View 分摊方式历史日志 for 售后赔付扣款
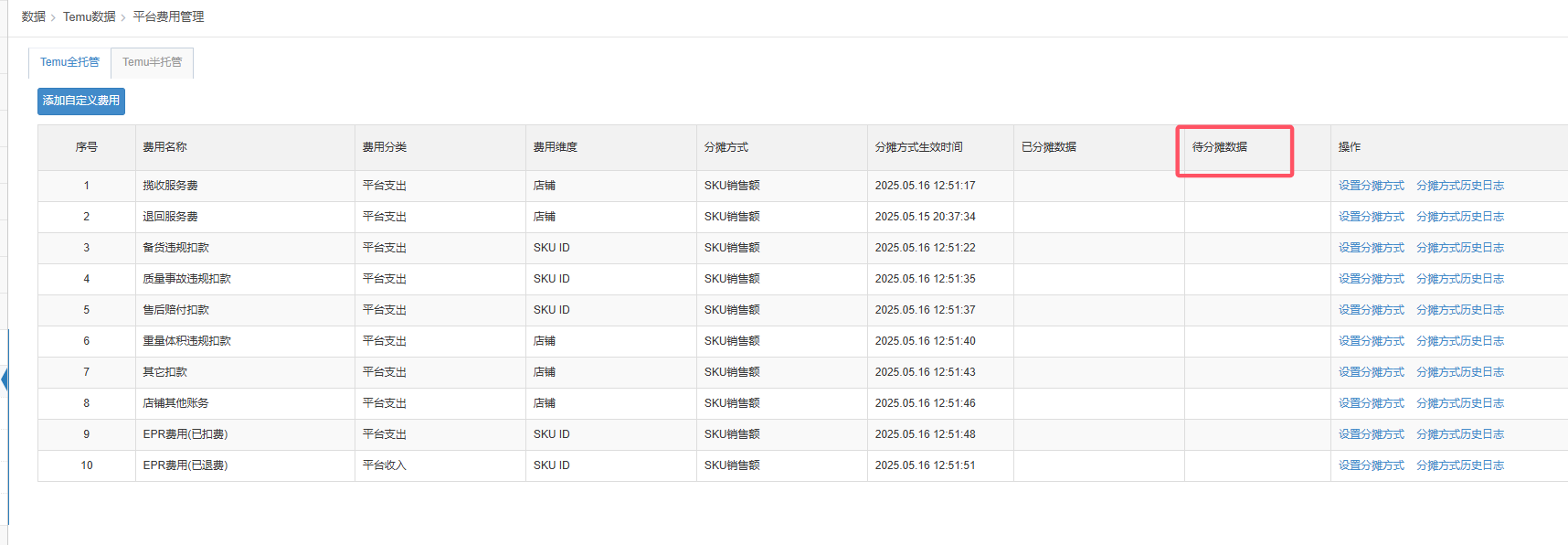This screenshot has width=1568, height=545. pos(1459,310)
